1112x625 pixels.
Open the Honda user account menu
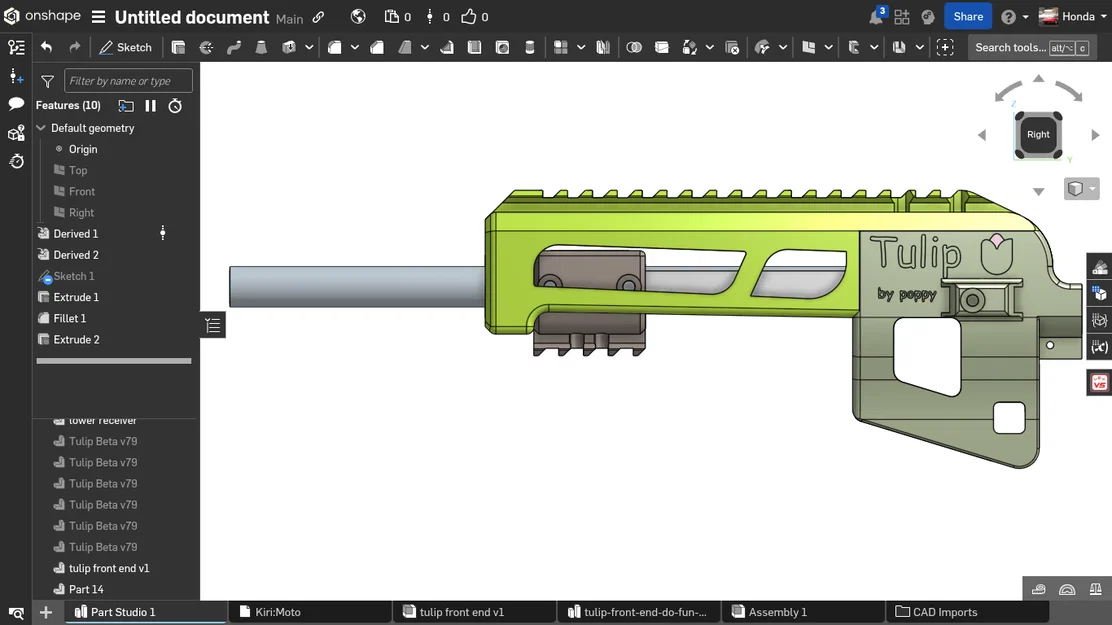pos(1072,16)
